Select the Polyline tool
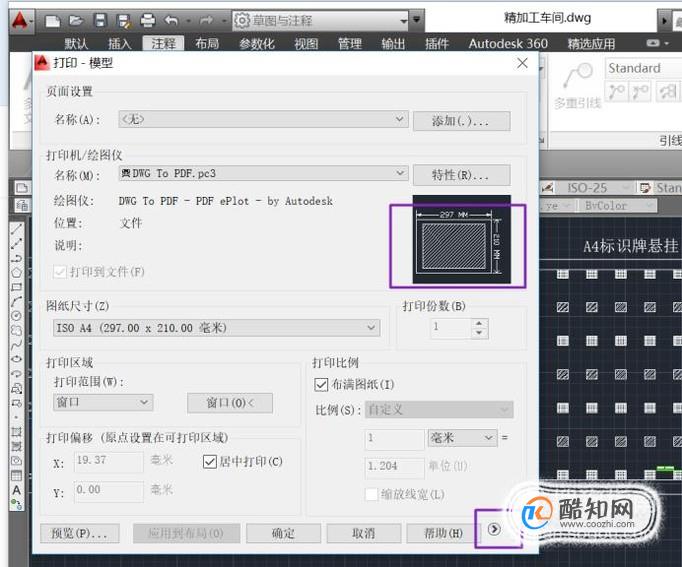This screenshot has width=682, height=567. click(x=16, y=258)
